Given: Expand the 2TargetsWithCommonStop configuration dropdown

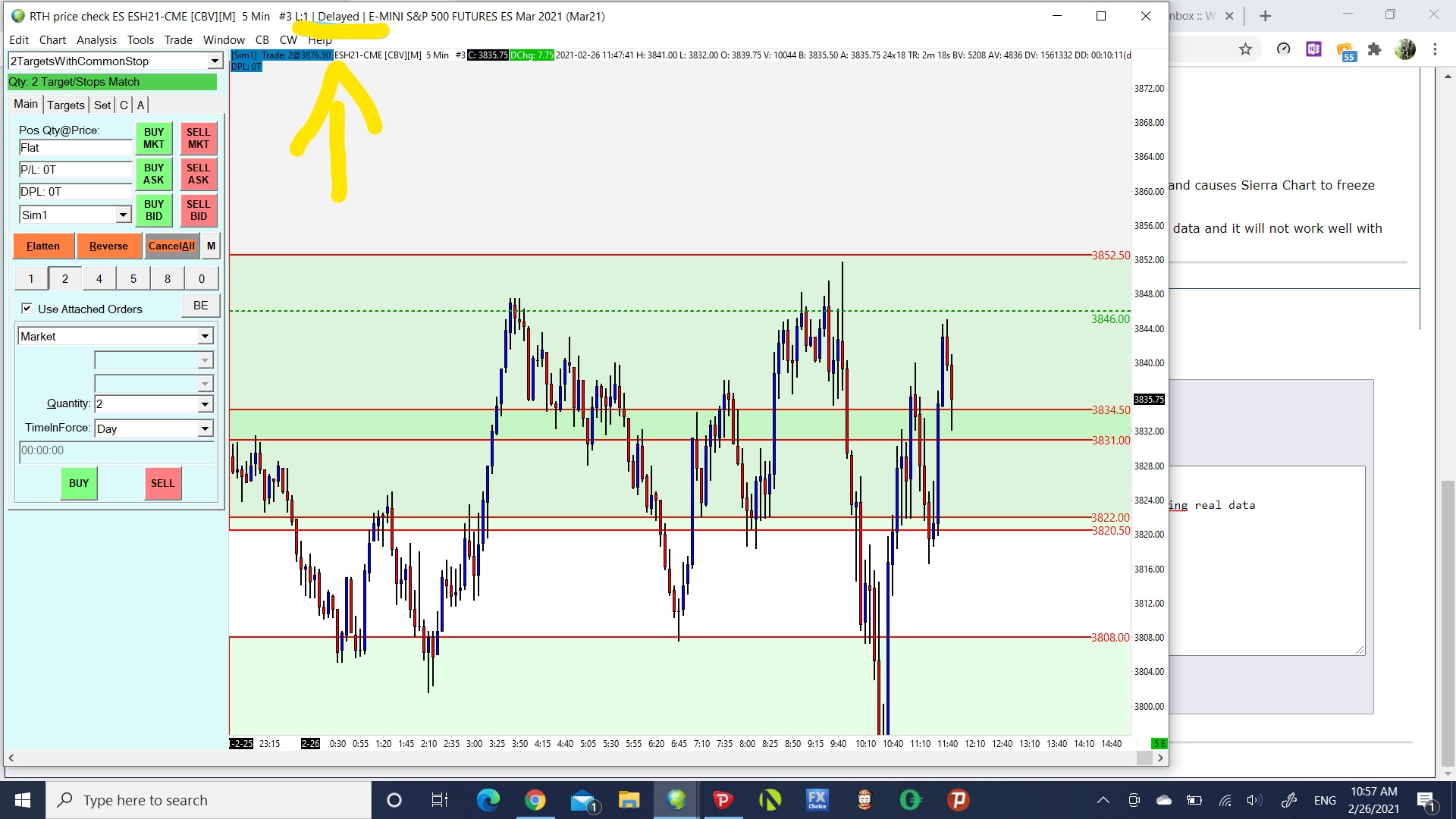Looking at the screenshot, I should pyautogui.click(x=215, y=61).
